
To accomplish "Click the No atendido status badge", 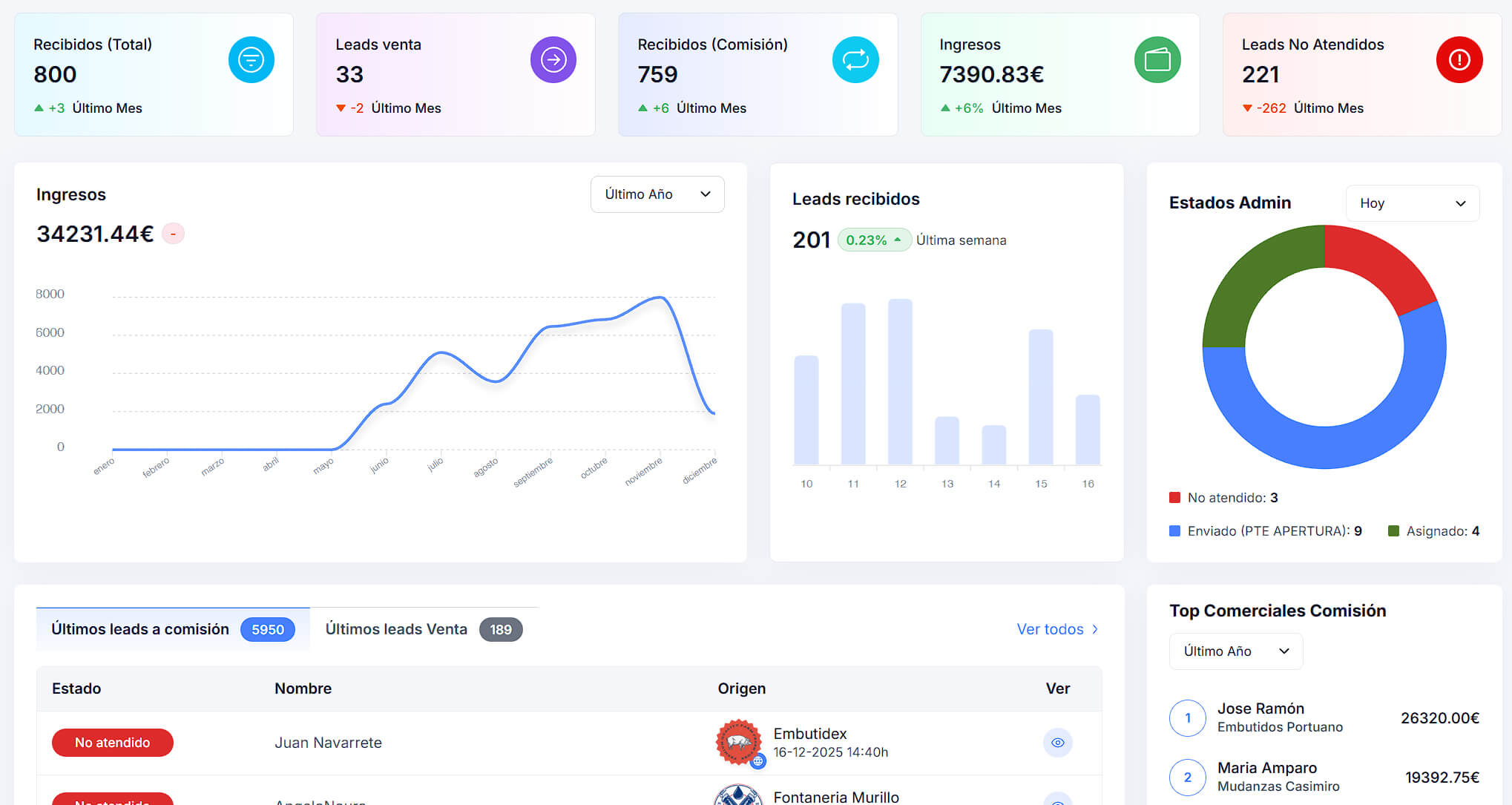I will [x=113, y=742].
